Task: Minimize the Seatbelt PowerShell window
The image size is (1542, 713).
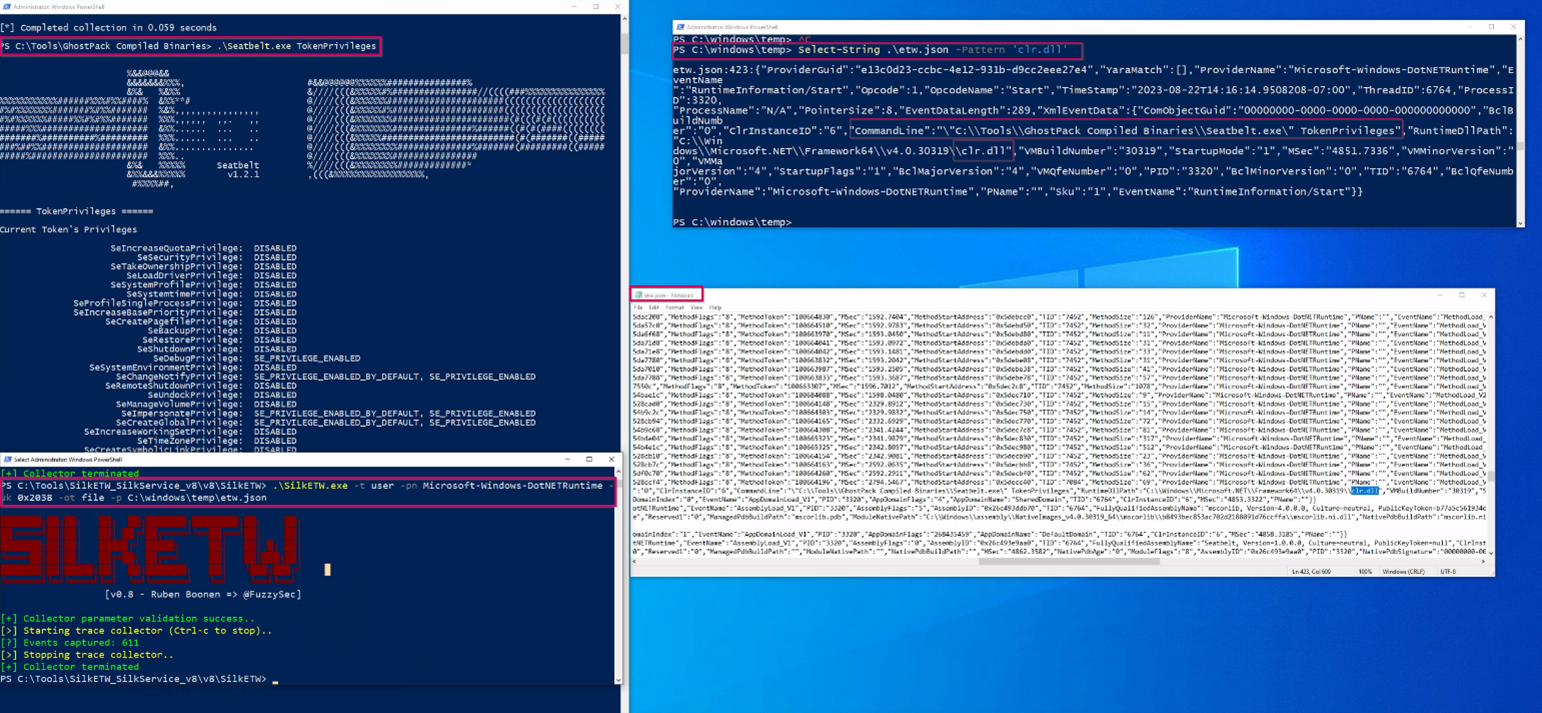Action: coord(574,6)
